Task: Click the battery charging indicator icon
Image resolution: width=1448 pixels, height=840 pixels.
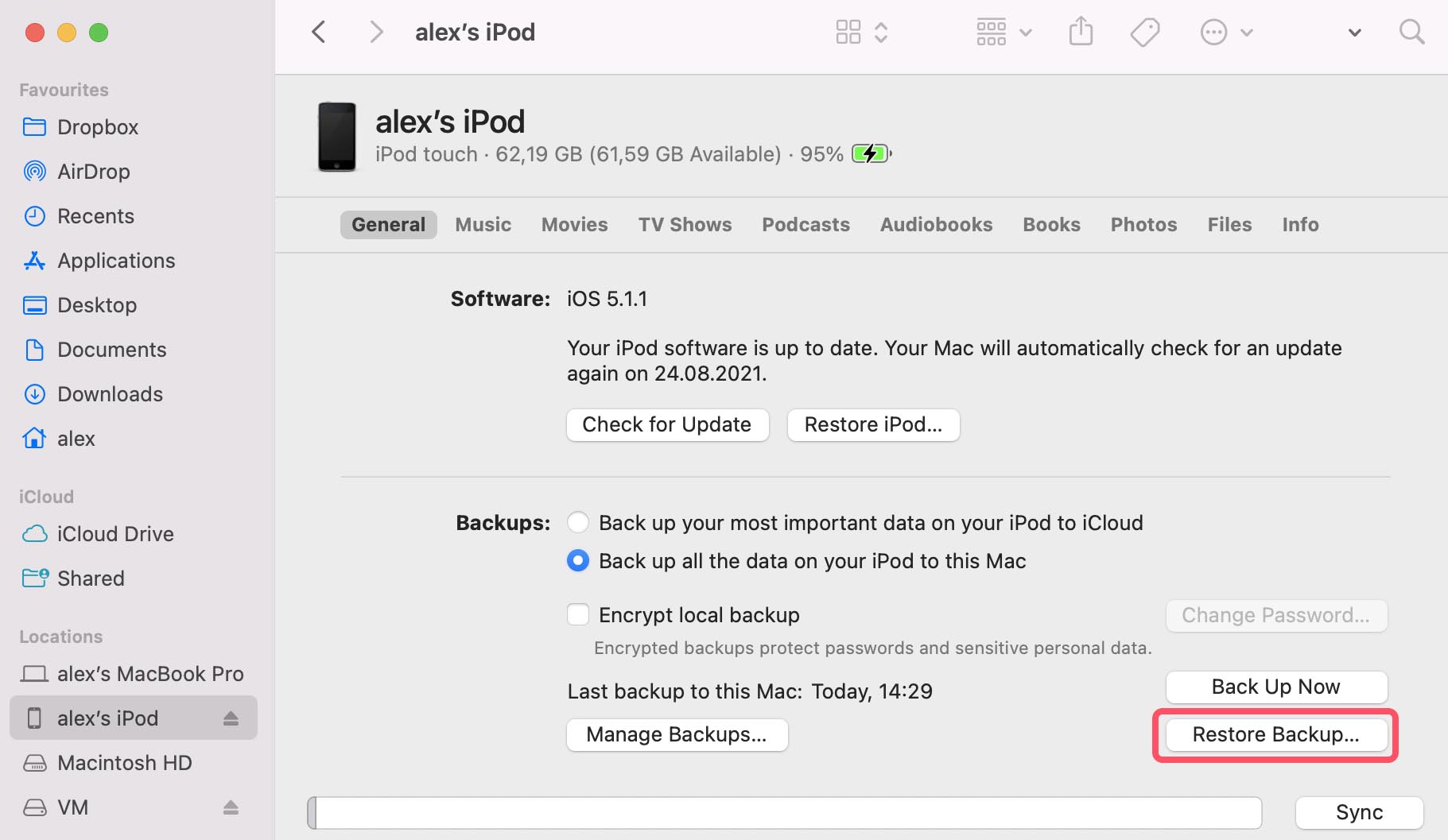Action: pos(872,153)
